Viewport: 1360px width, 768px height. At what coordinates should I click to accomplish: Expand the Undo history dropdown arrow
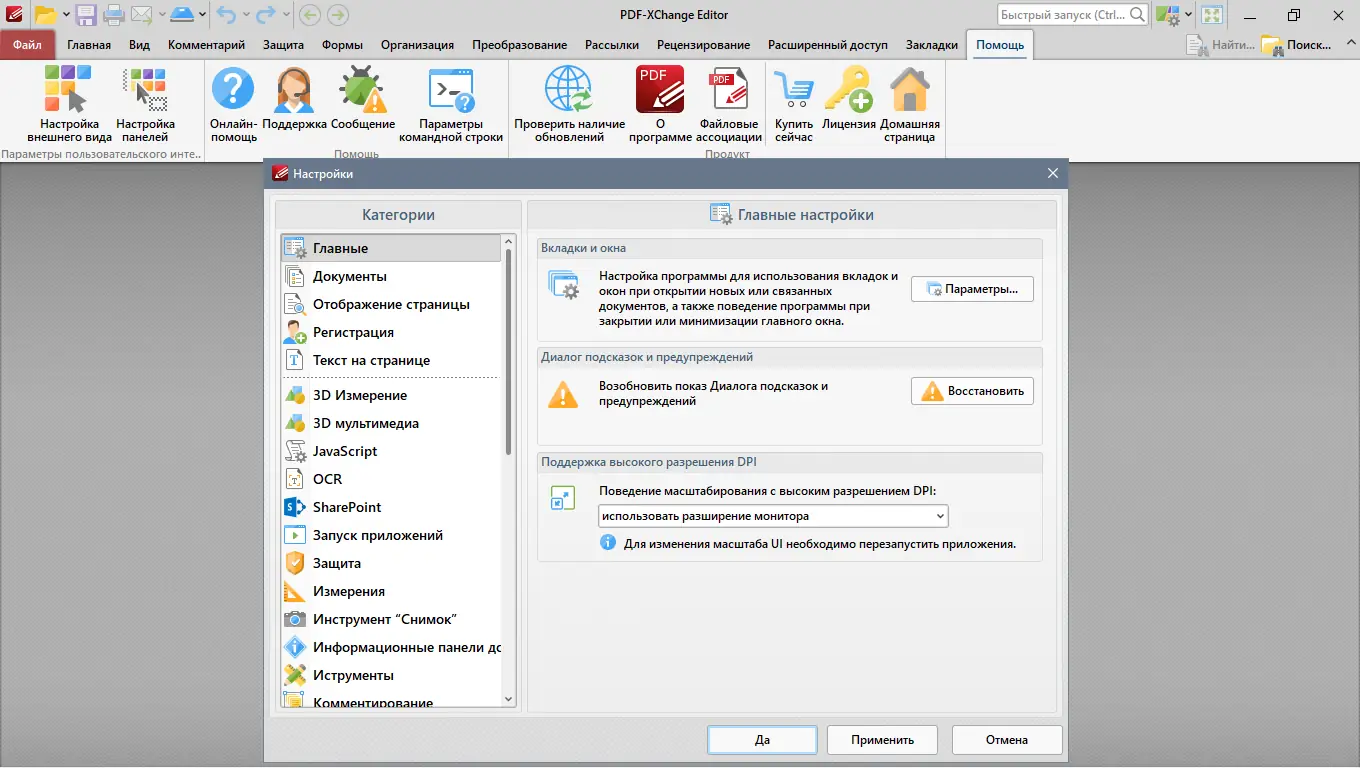pos(245,15)
